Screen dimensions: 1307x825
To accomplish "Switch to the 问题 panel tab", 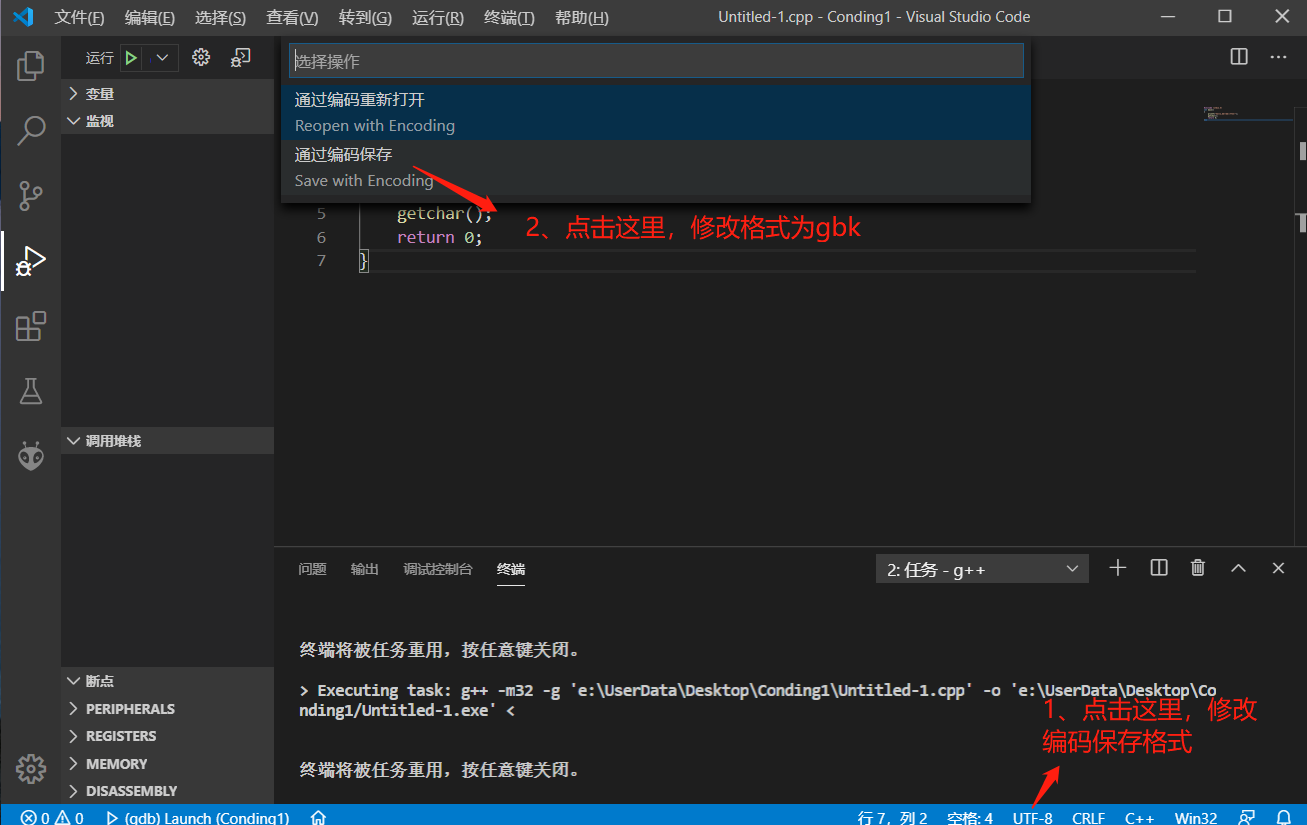I will (x=312, y=569).
